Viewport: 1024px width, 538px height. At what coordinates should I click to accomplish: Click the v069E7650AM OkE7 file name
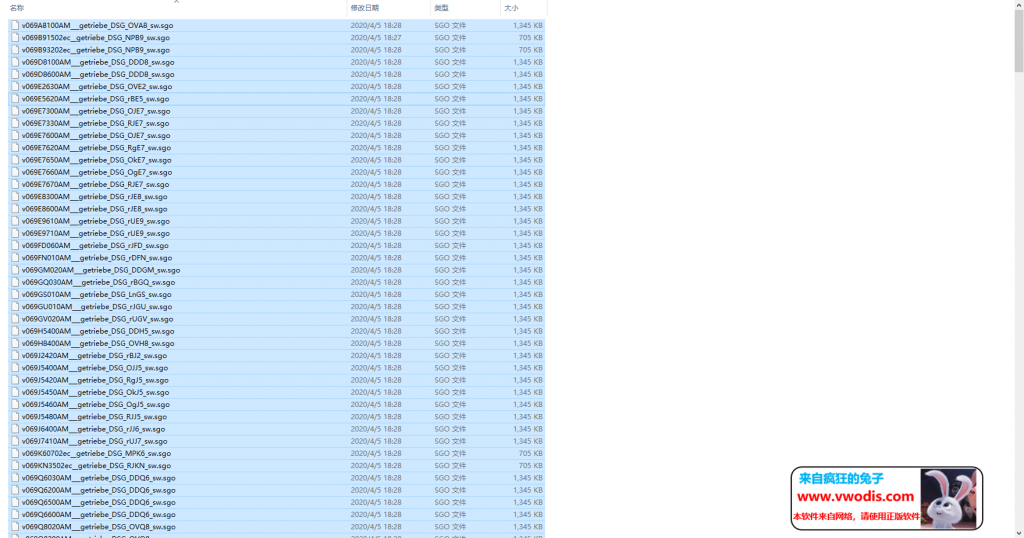(x=96, y=160)
